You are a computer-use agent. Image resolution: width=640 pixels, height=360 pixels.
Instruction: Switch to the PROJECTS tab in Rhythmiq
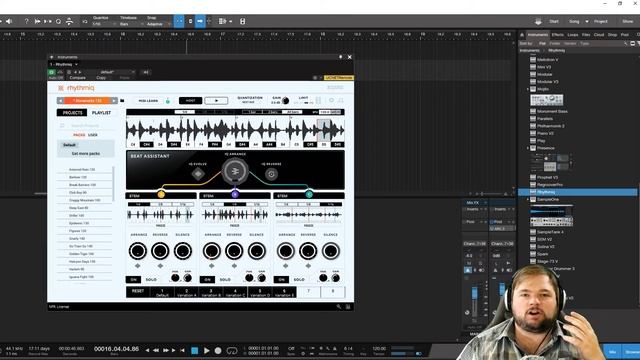click(72, 113)
